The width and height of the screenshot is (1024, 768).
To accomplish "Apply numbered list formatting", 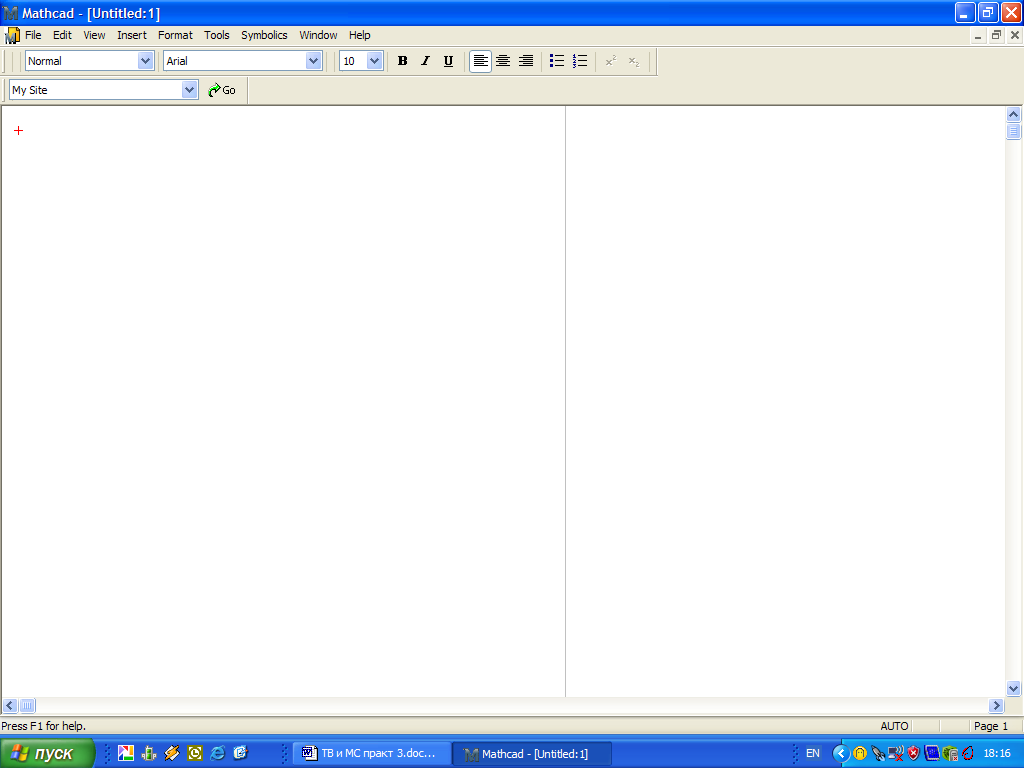I will tap(580, 61).
